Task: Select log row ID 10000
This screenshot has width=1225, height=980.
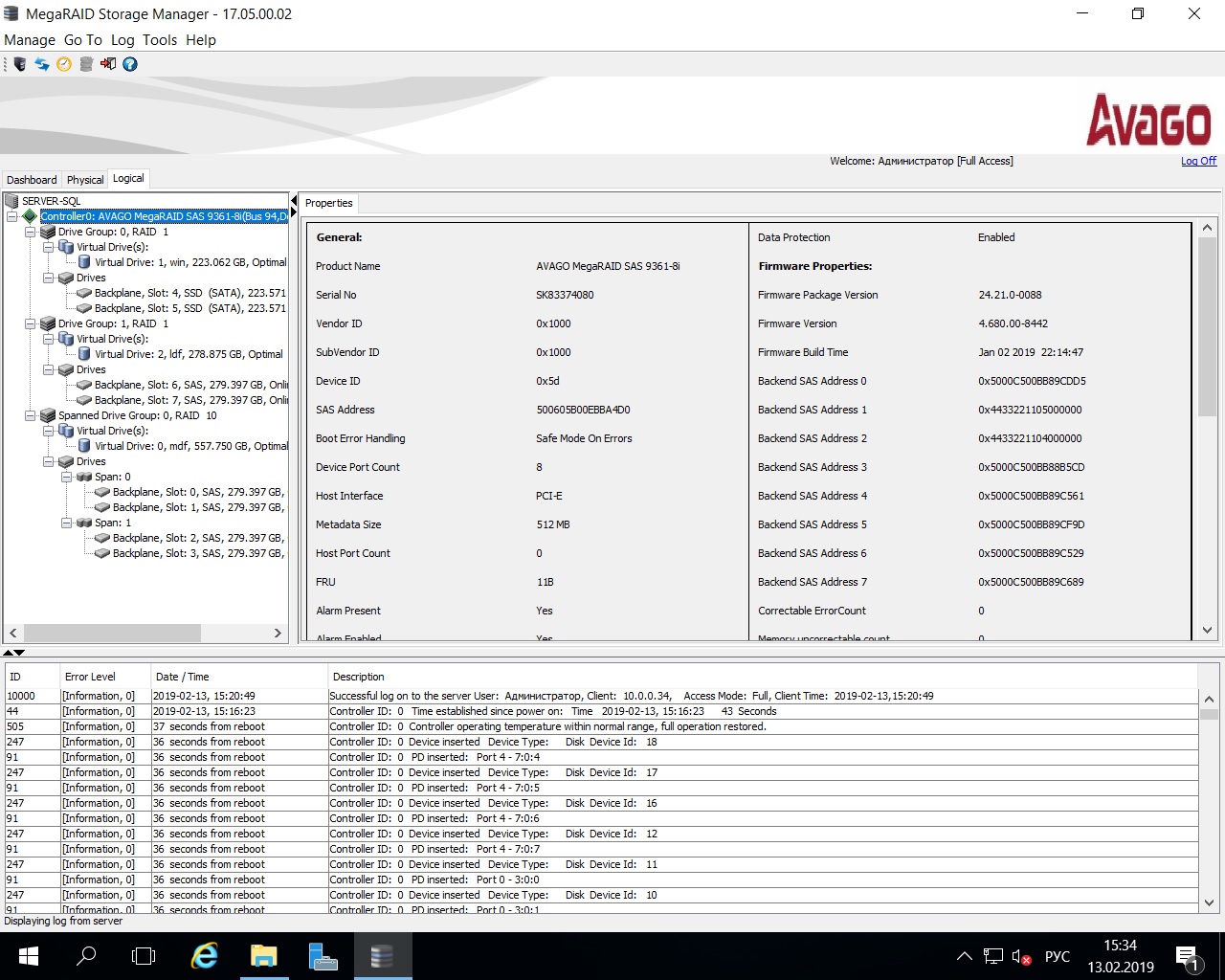Action: (x=601, y=696)
